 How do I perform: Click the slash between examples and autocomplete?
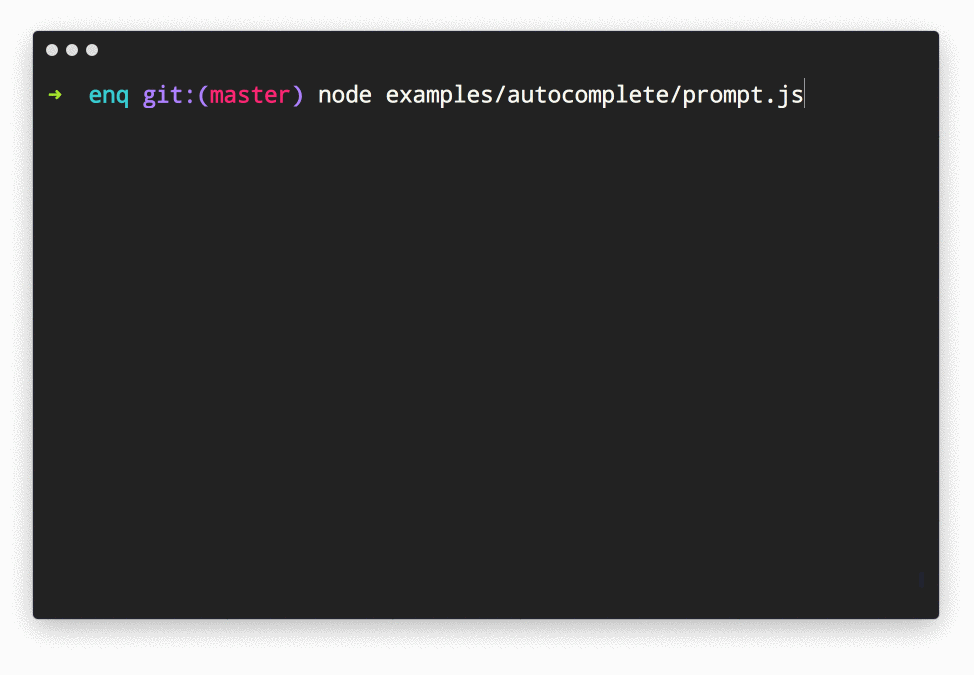click(x=500, y=95)
